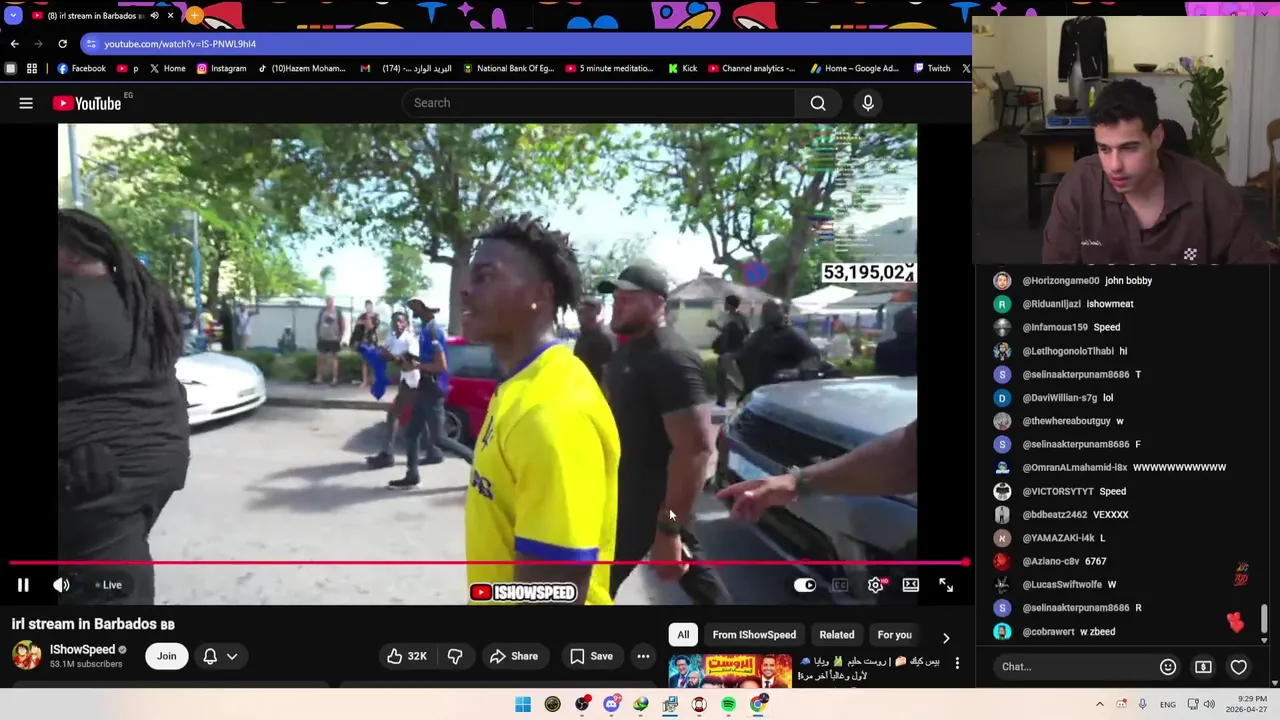Select the For you chip
The image size is (1280, 720).
pos(894,635)
